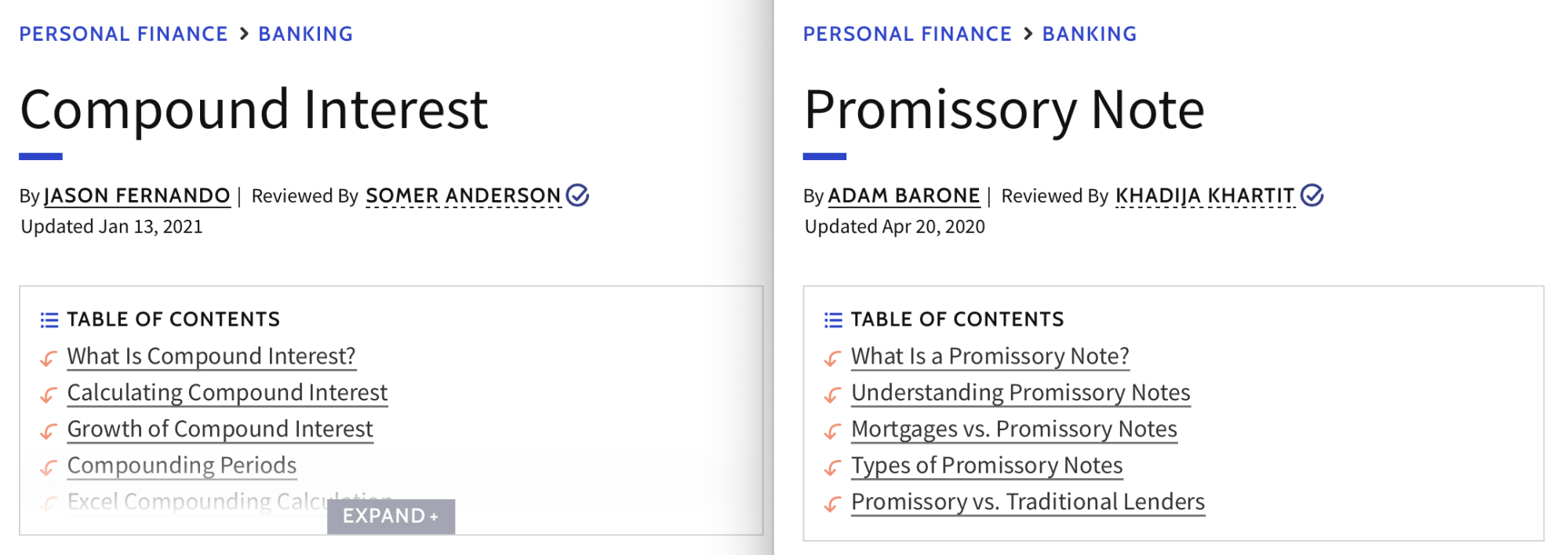Screen dimensions: 1568x555
Task: Open the author page for JASON FERNANDO
Action: pyautogui.click(x=138, y=195)
